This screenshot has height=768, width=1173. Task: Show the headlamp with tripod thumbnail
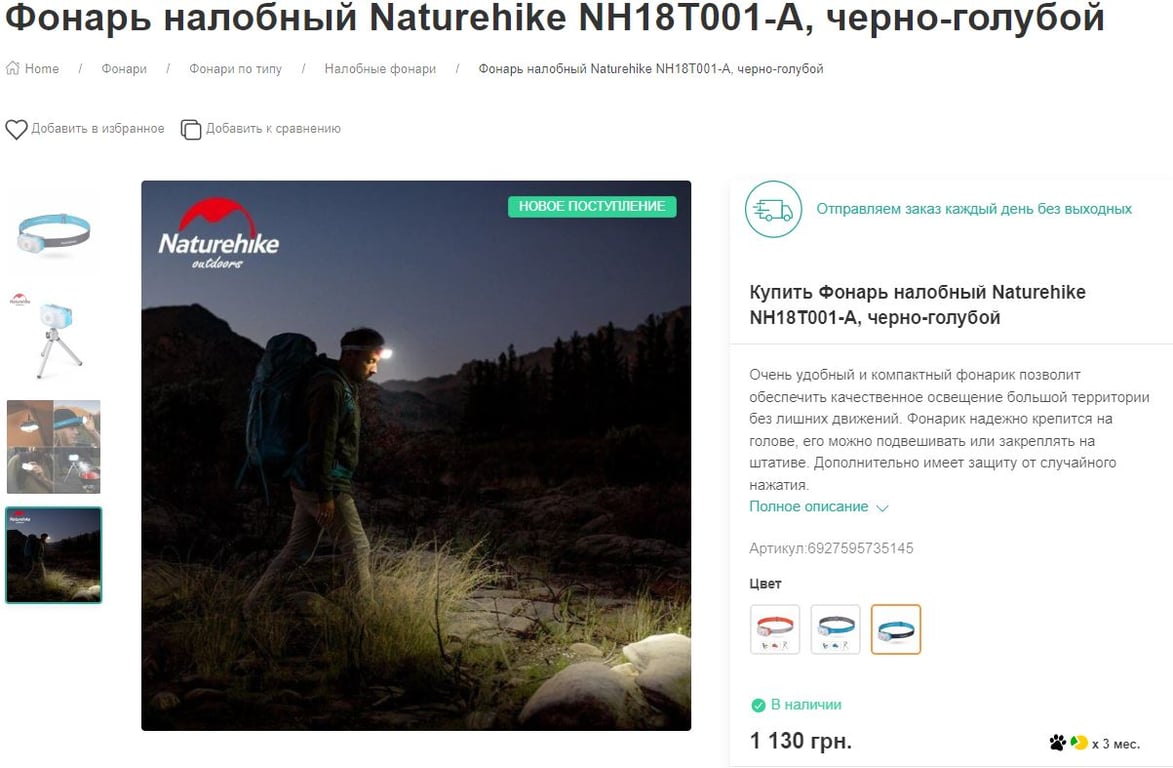[x=53, y=337]
